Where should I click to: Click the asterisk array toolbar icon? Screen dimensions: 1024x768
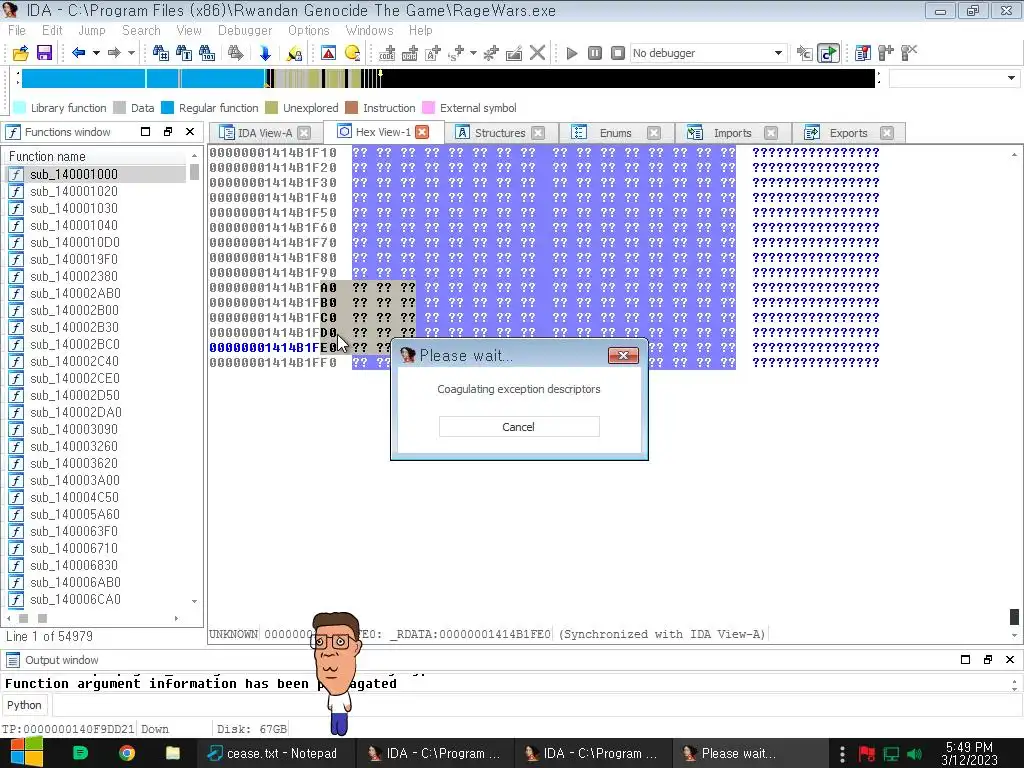491,53
